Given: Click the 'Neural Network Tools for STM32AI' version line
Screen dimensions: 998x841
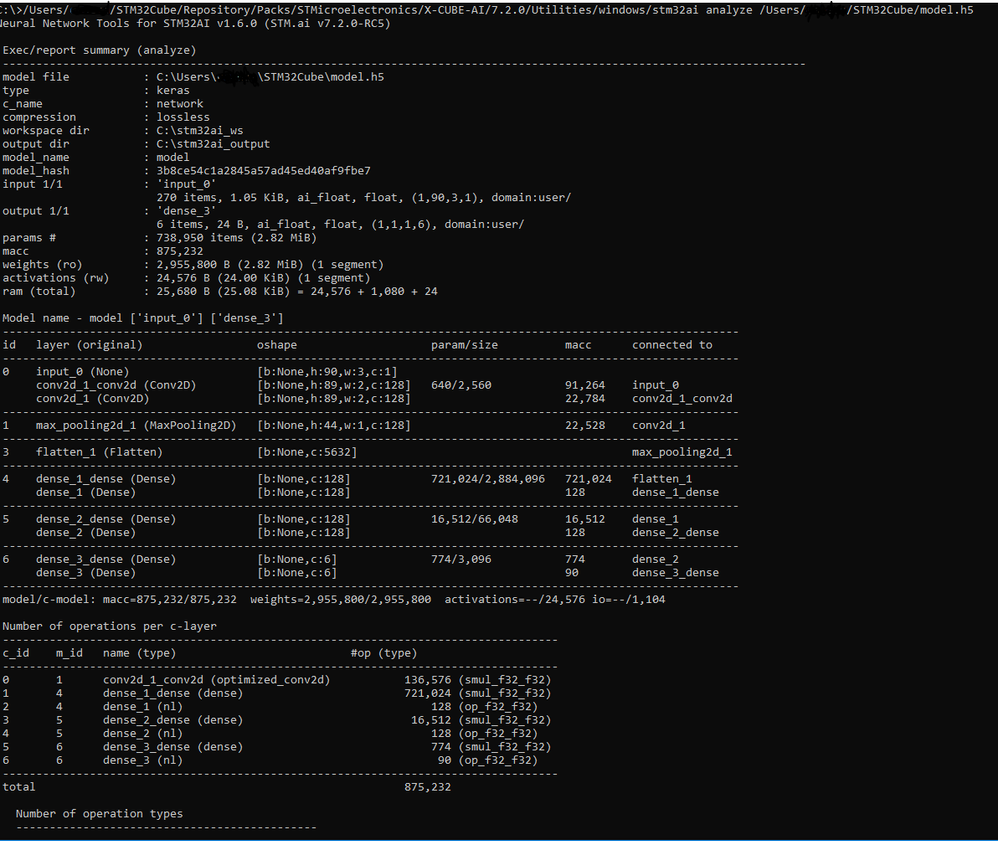Looking at the screenshot, I should click(196, 23).
